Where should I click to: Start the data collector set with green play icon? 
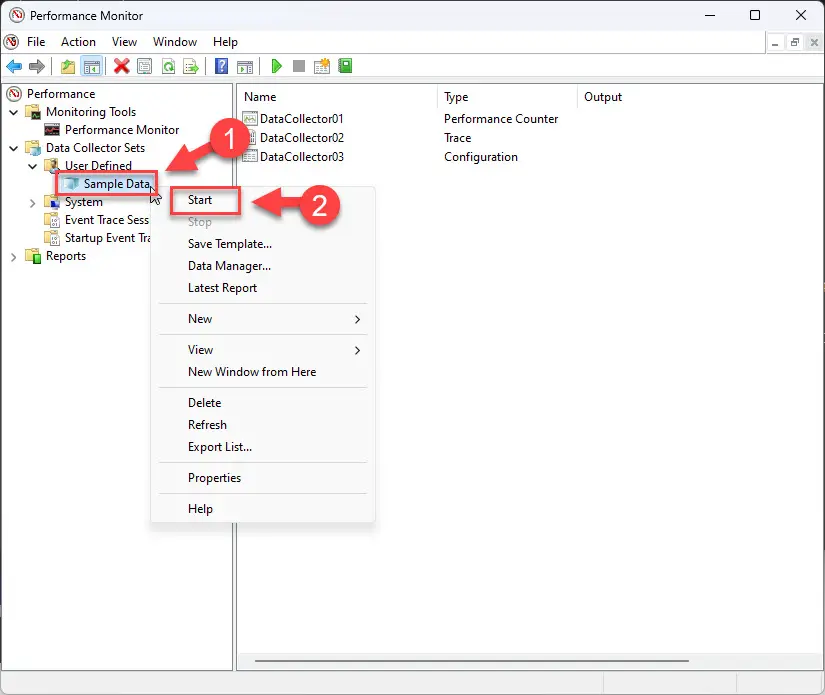pos(277,66)
